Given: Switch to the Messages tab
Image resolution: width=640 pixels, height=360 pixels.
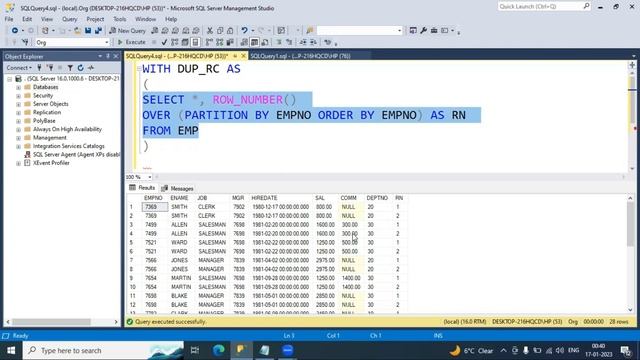Looking at the screenshot, I should [x=178, y=188].
